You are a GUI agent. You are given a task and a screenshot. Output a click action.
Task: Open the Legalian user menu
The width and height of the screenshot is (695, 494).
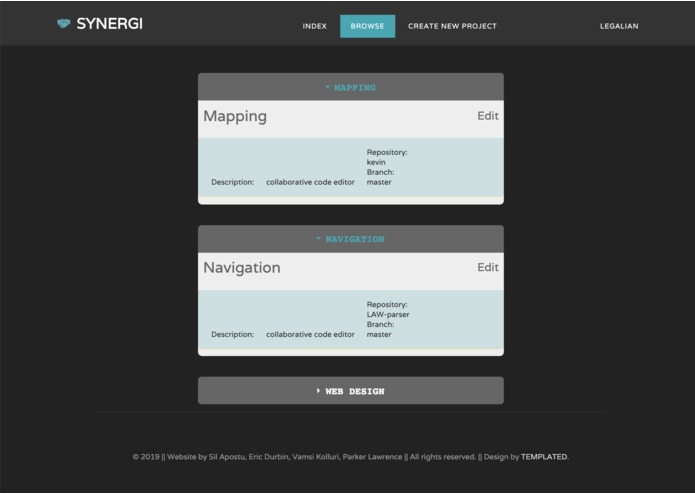click(619, 26)
